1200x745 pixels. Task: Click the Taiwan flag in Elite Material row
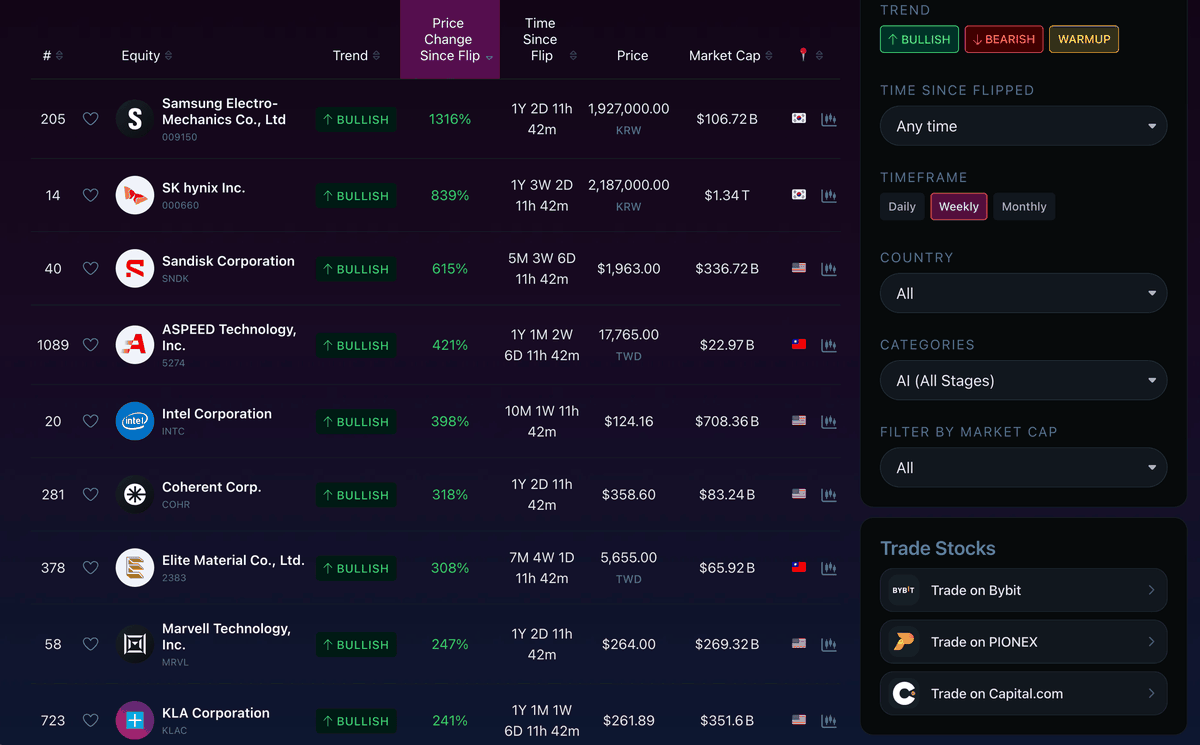click(x=799, y=567)
